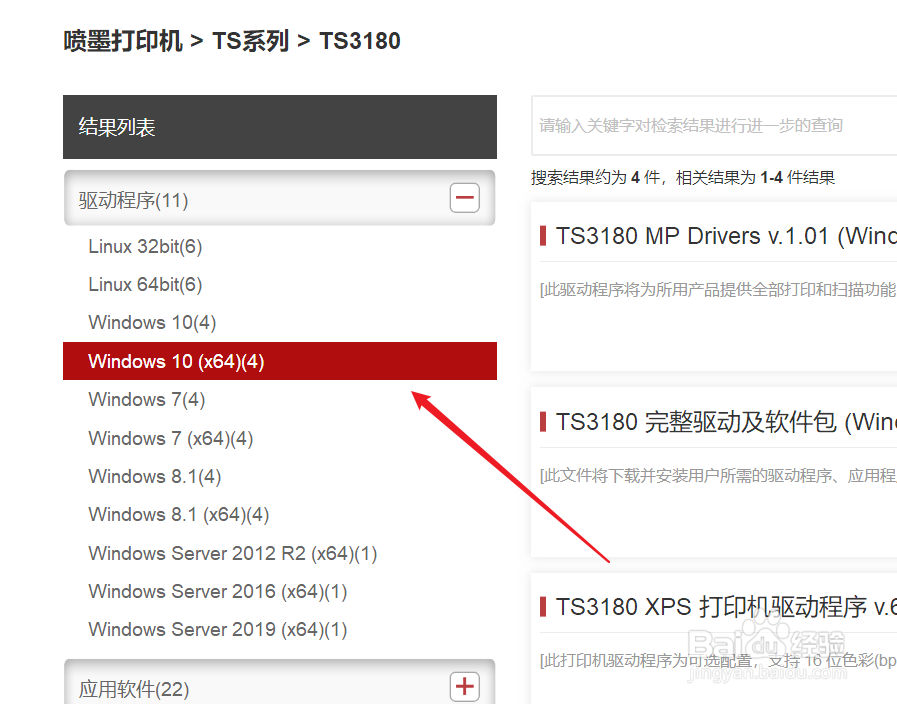Select Windows Server 2012 R2 (x64)(1)
Screen dimensions: 897x704
(233, 554)
